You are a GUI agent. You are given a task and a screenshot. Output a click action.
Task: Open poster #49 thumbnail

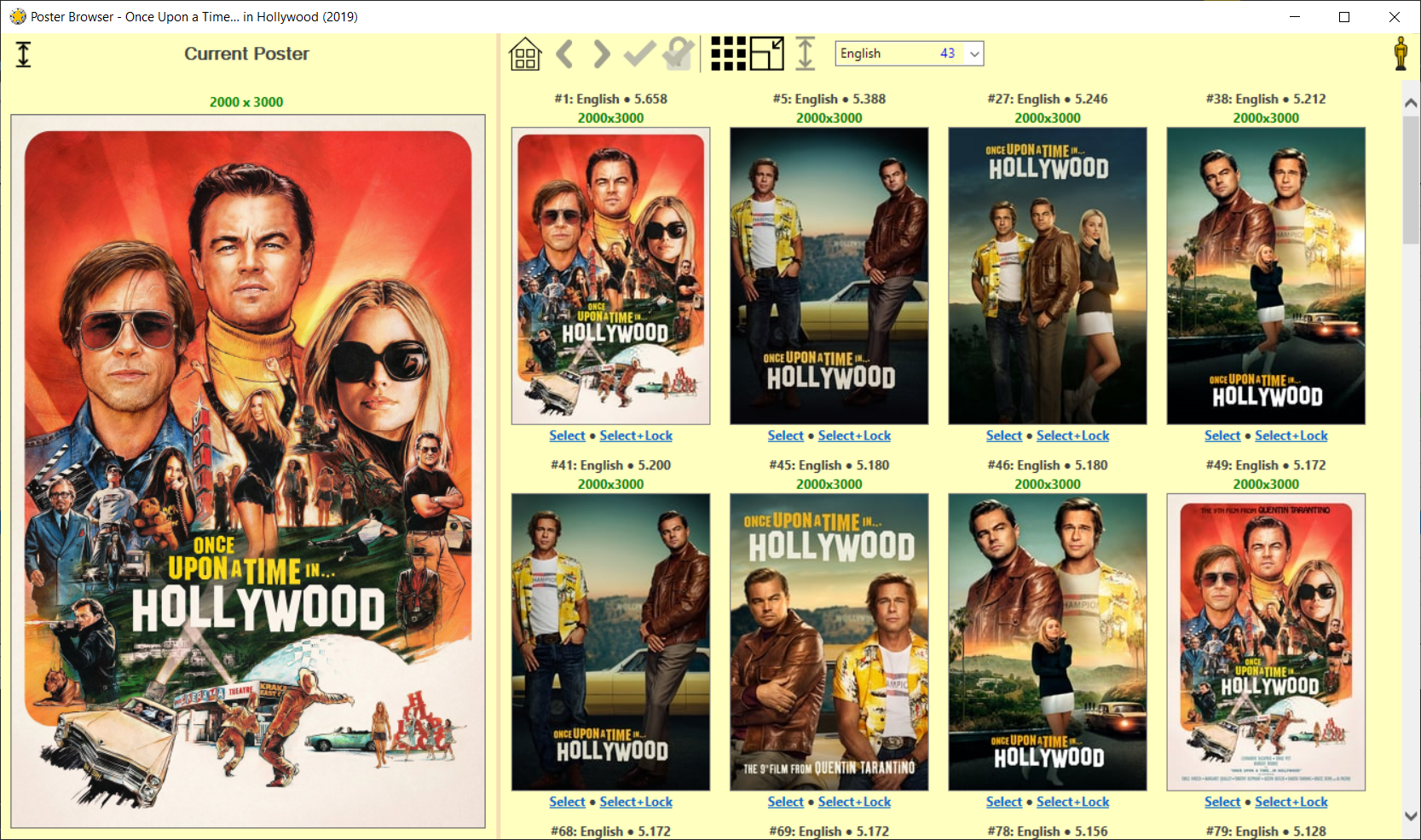(1266, 642)
